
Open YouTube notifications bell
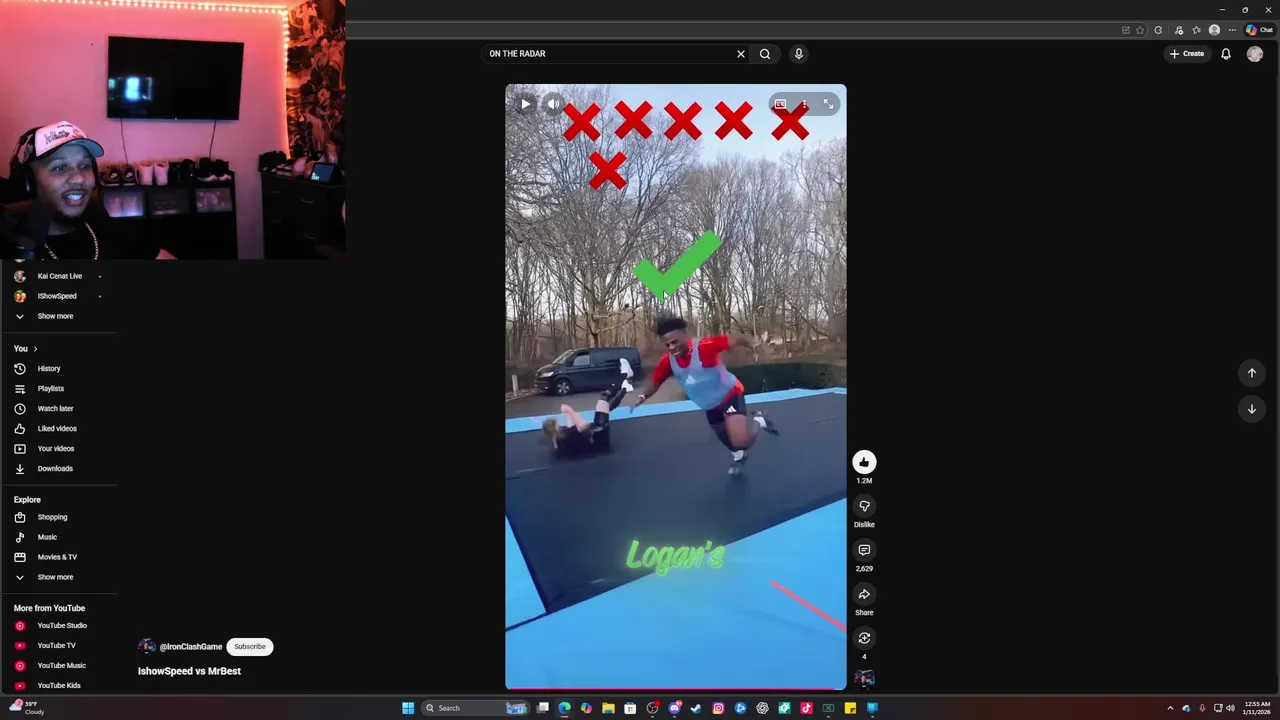pyautogui.click(x=1226, y=54)
